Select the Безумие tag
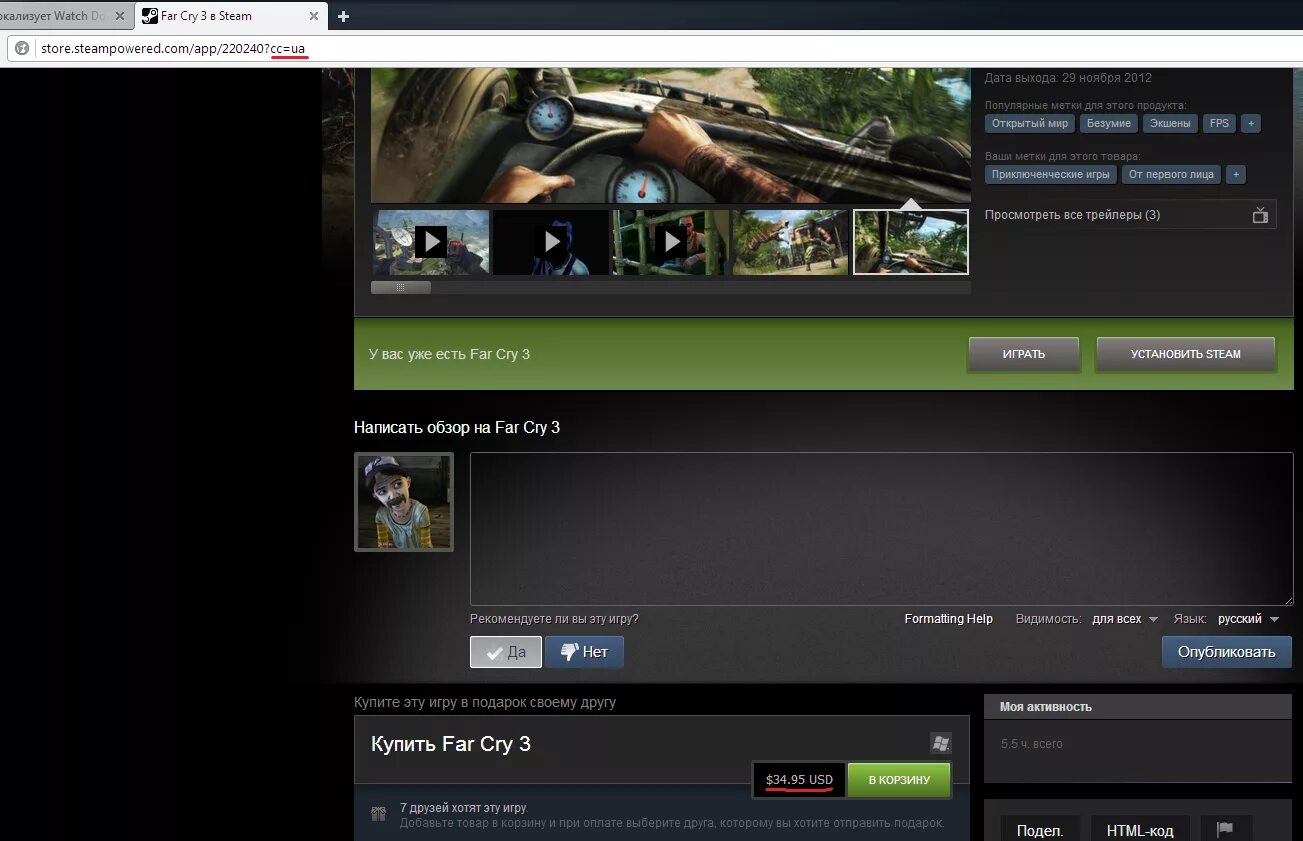1303x841 pixels. point(1109,123)
